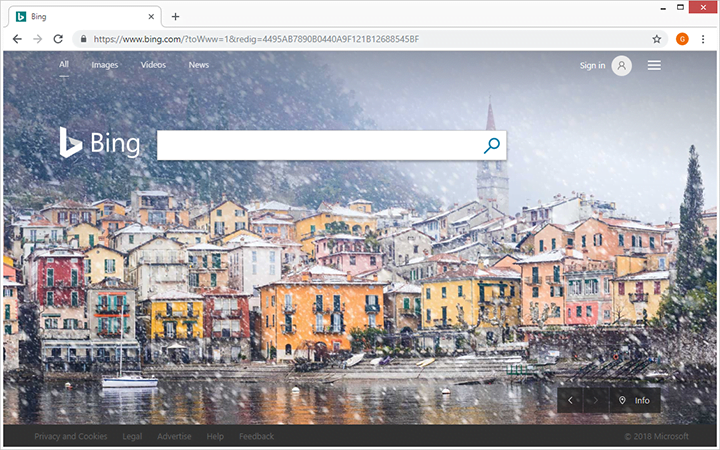Minimize the browser window
Viewport: 720px width, 450px height.
click(663, 8)
